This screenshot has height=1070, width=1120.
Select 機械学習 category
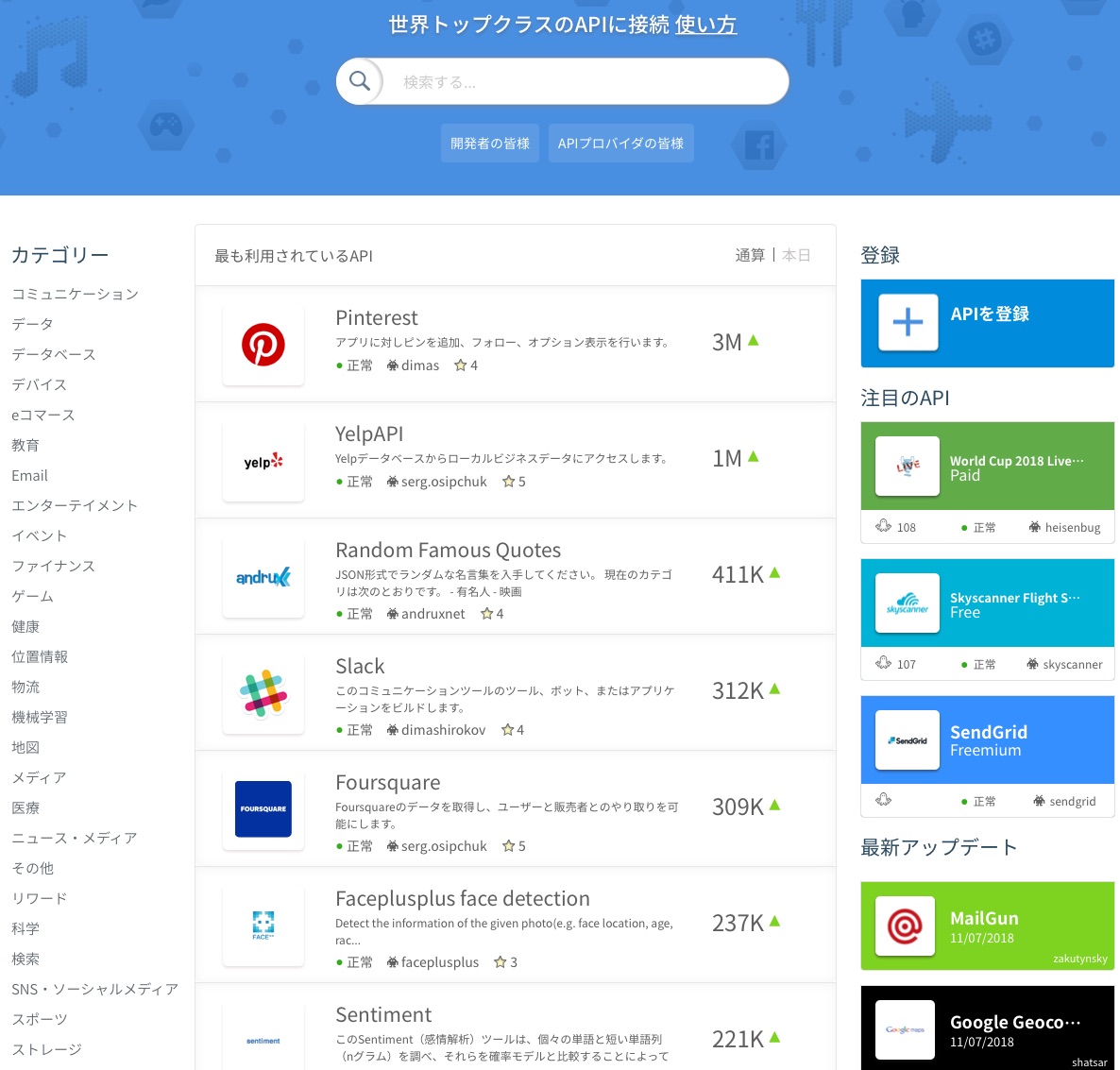point(40,717)
